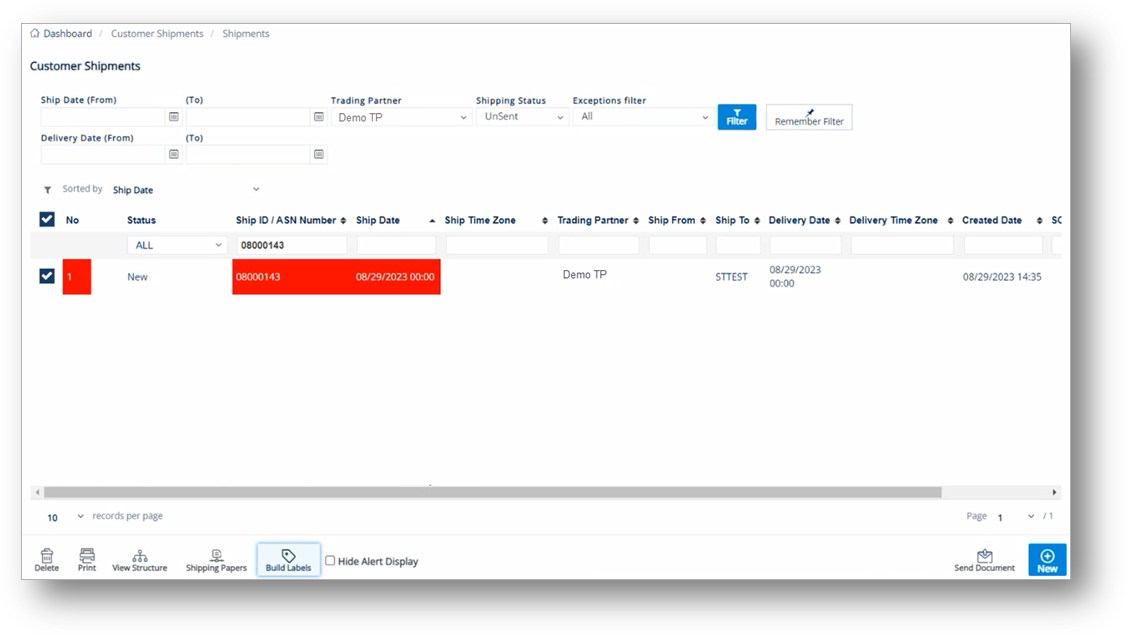Open Shipping Papers icon
Image resolution: width=1126 pixels, height=635 pixels.
click(x=216, y=556)
